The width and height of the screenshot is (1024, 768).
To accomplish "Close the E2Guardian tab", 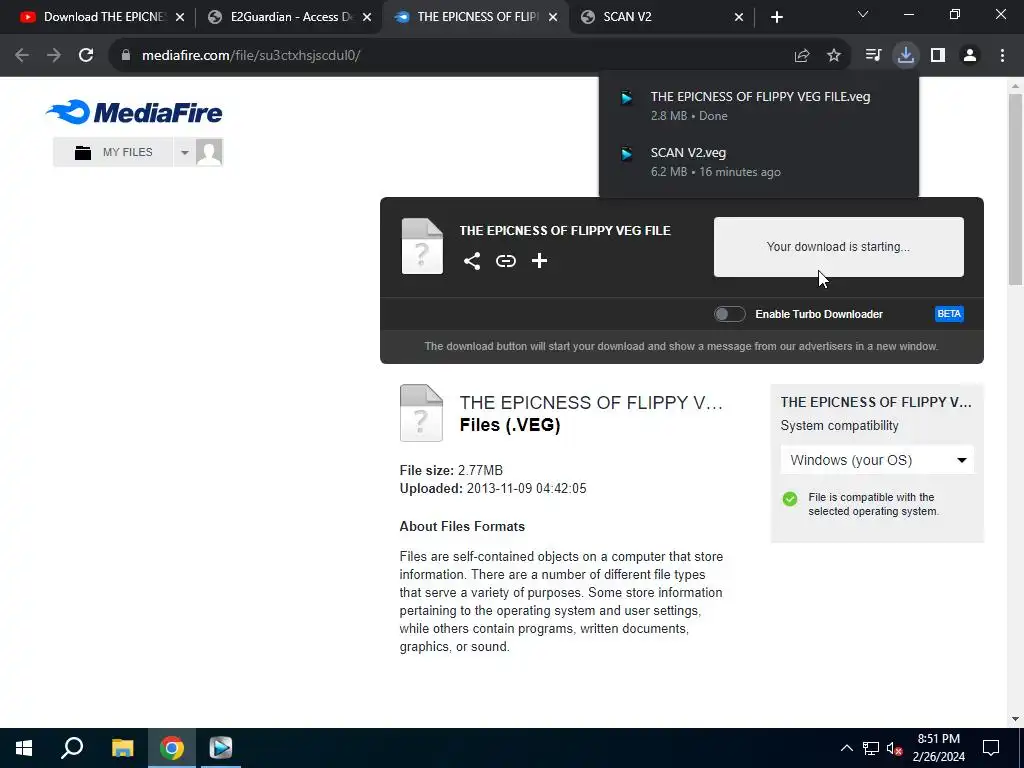I will pyautogui.click(x=367, y=17).
